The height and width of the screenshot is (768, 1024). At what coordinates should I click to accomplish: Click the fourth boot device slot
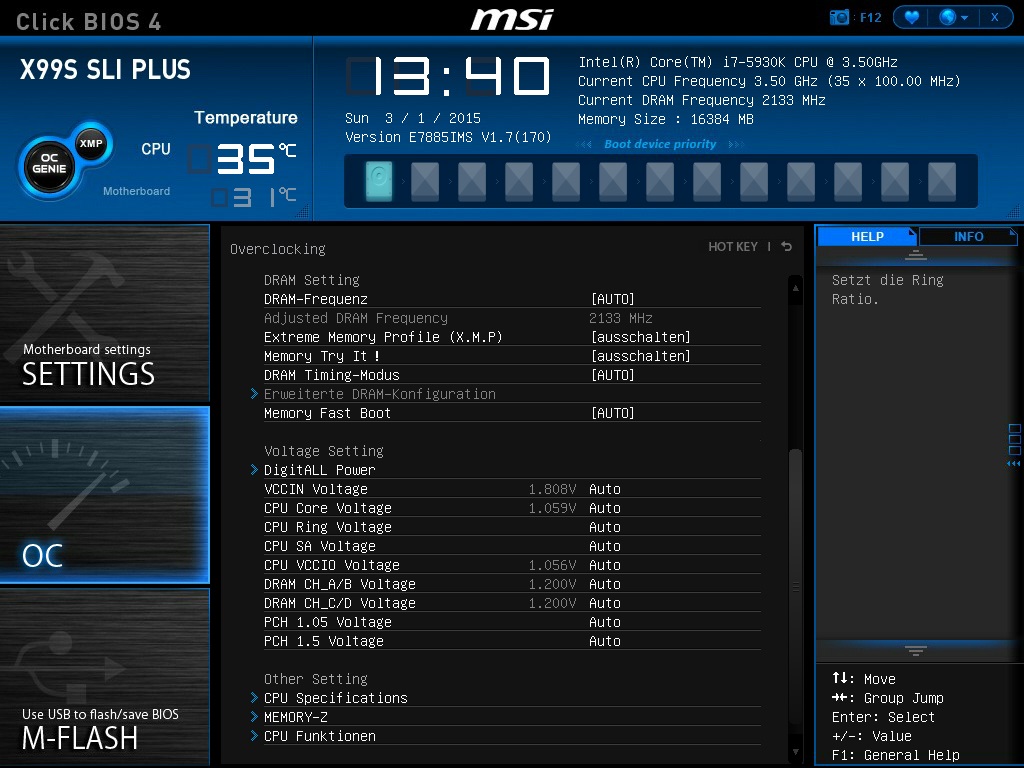[519, 181]
